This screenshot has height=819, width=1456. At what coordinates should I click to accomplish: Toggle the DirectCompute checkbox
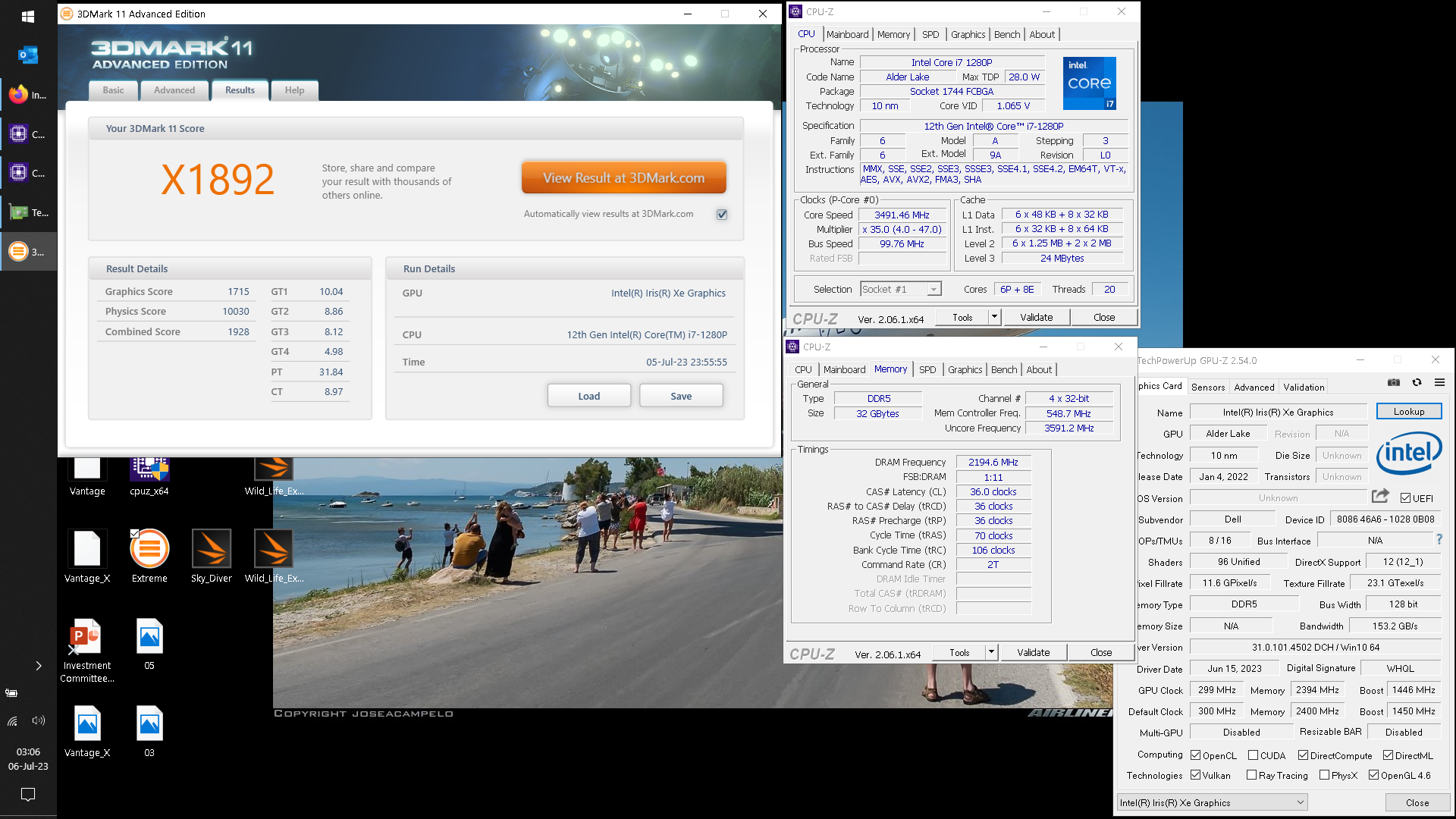pos(1303,755)
